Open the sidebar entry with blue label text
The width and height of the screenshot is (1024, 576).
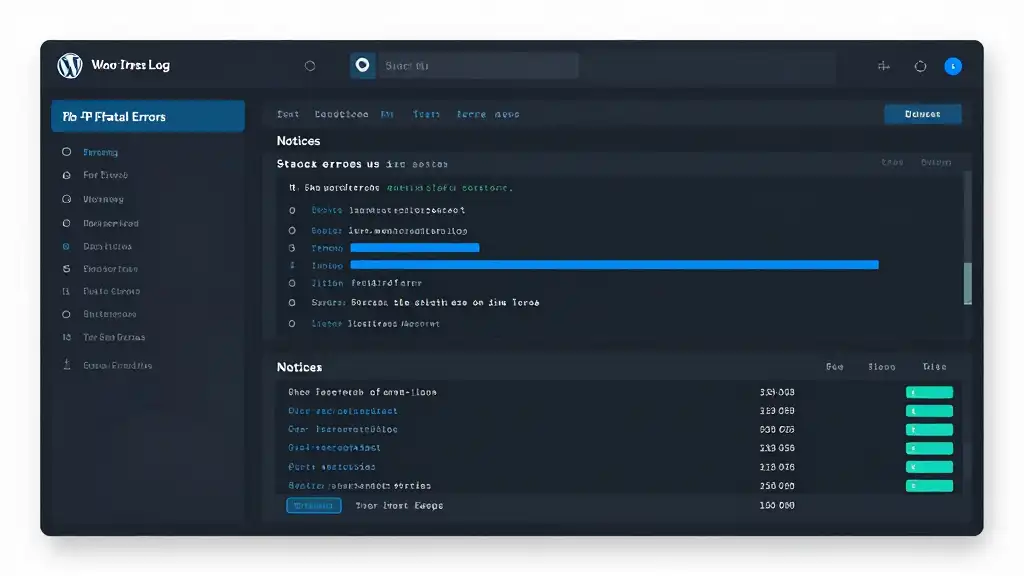(x=101, y=152)
